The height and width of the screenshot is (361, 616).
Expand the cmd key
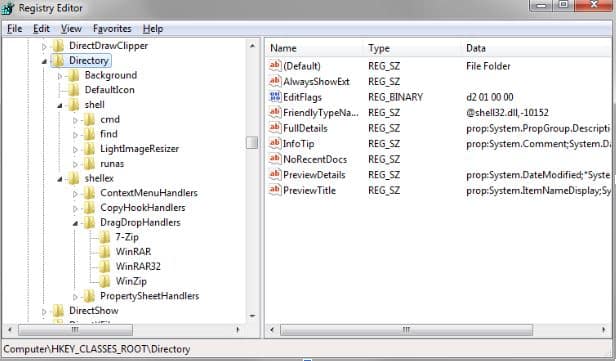pyautogui.click(x=75, y=120)
